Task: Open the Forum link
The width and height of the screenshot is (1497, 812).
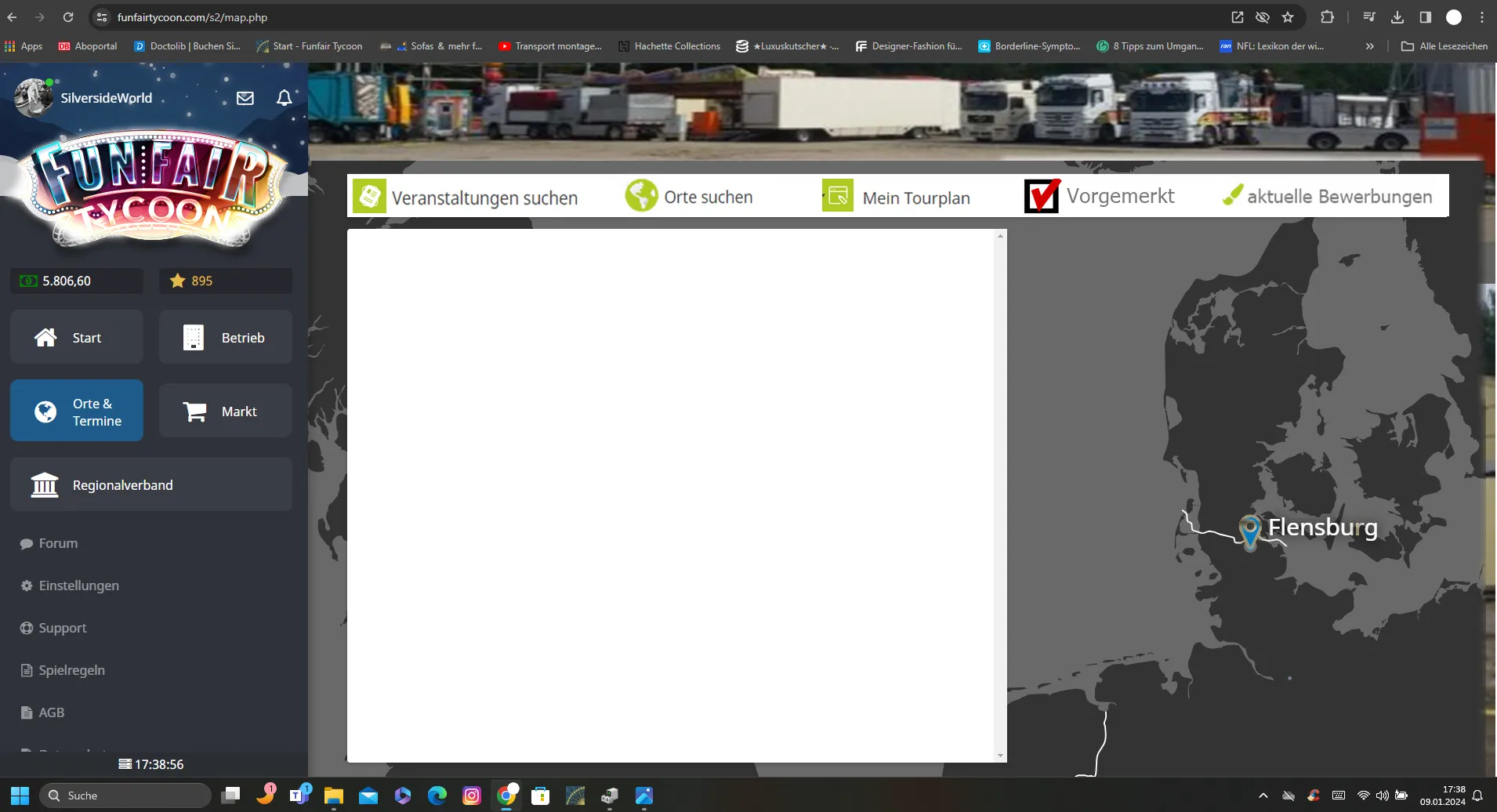Action: [x=58, y=543]
